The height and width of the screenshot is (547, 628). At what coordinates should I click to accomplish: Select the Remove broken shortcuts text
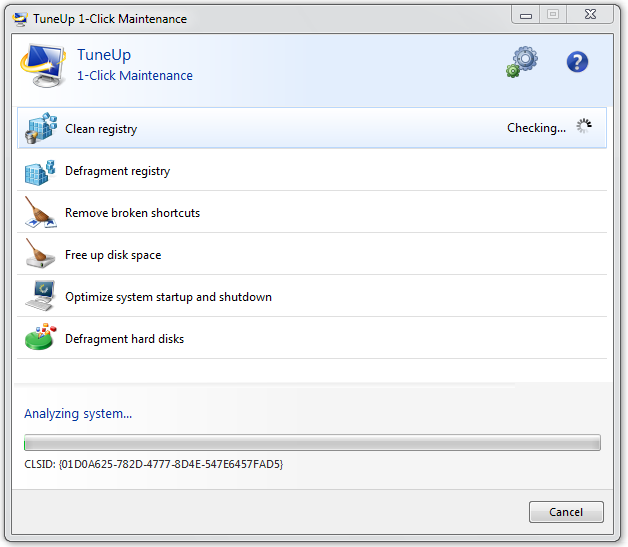(132, 213)
